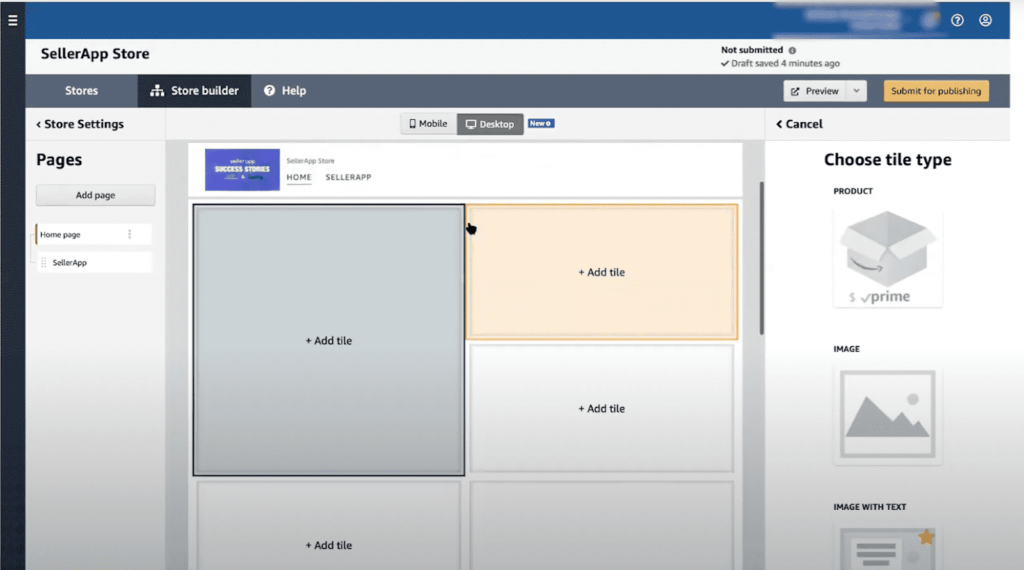Select the Product tile type box icon
1024x570 pixels.
[x=887, y=257]
